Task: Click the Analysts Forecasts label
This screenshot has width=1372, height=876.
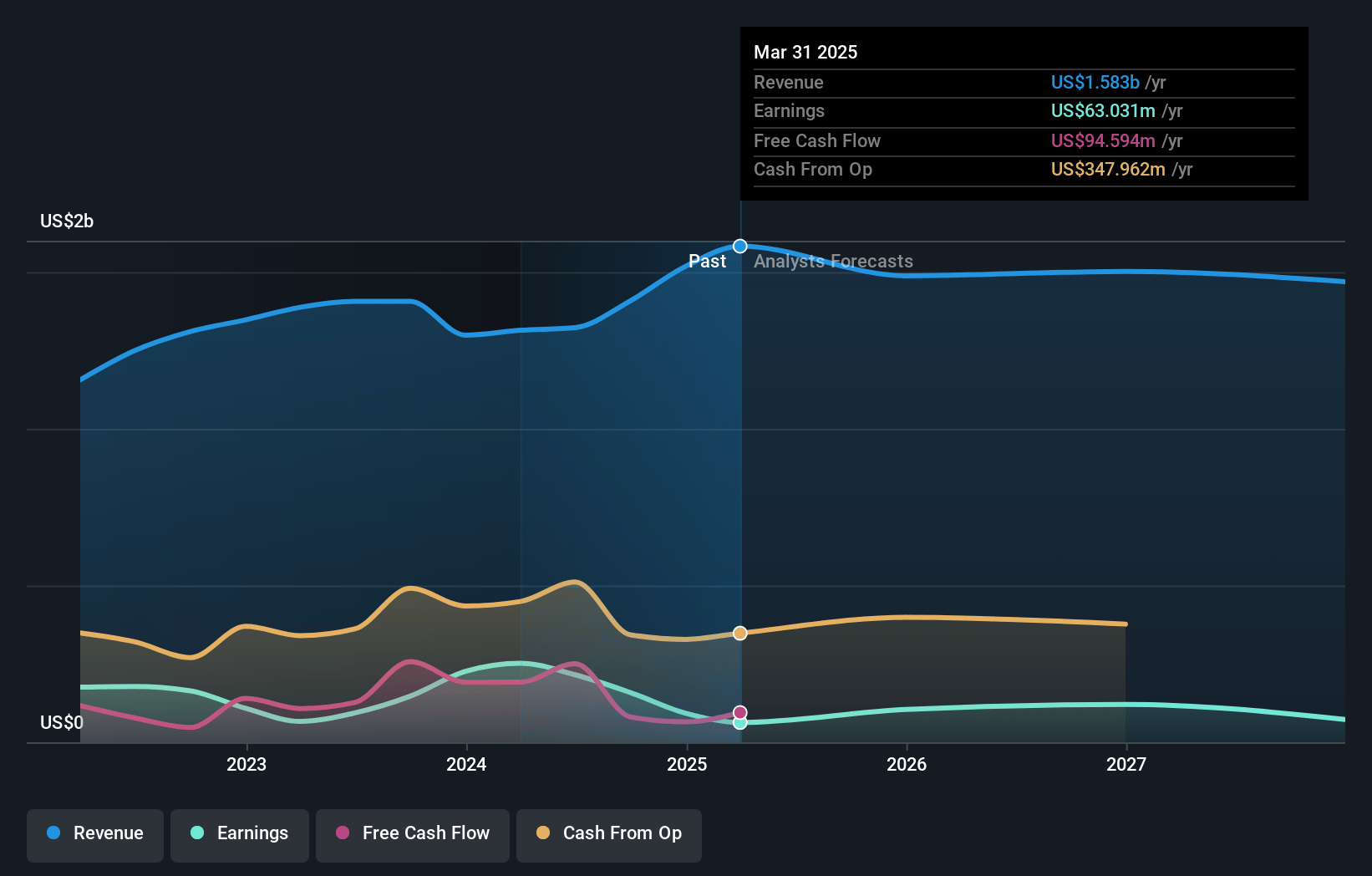Action: pyautogui.click(x=833, y=262)
